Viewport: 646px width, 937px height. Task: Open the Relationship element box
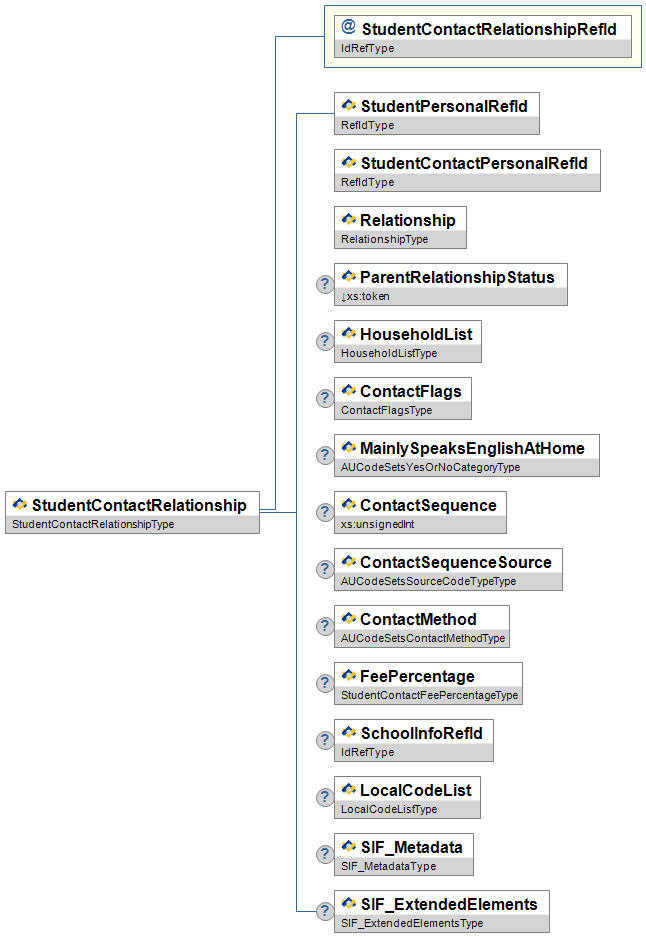407,220
